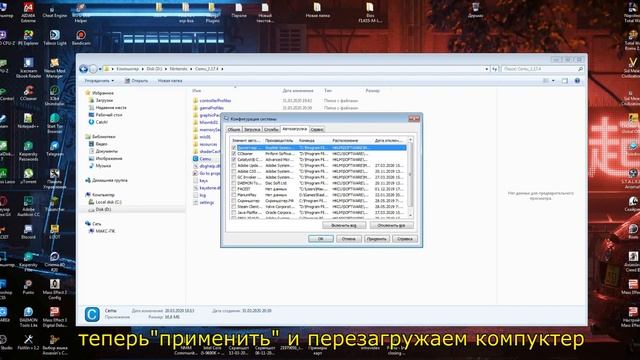This screenshot has width=640, height=360.
Task: Open controllerProfiles folder in Explorer
Action: pyautogui.click(x=212, y=100)
